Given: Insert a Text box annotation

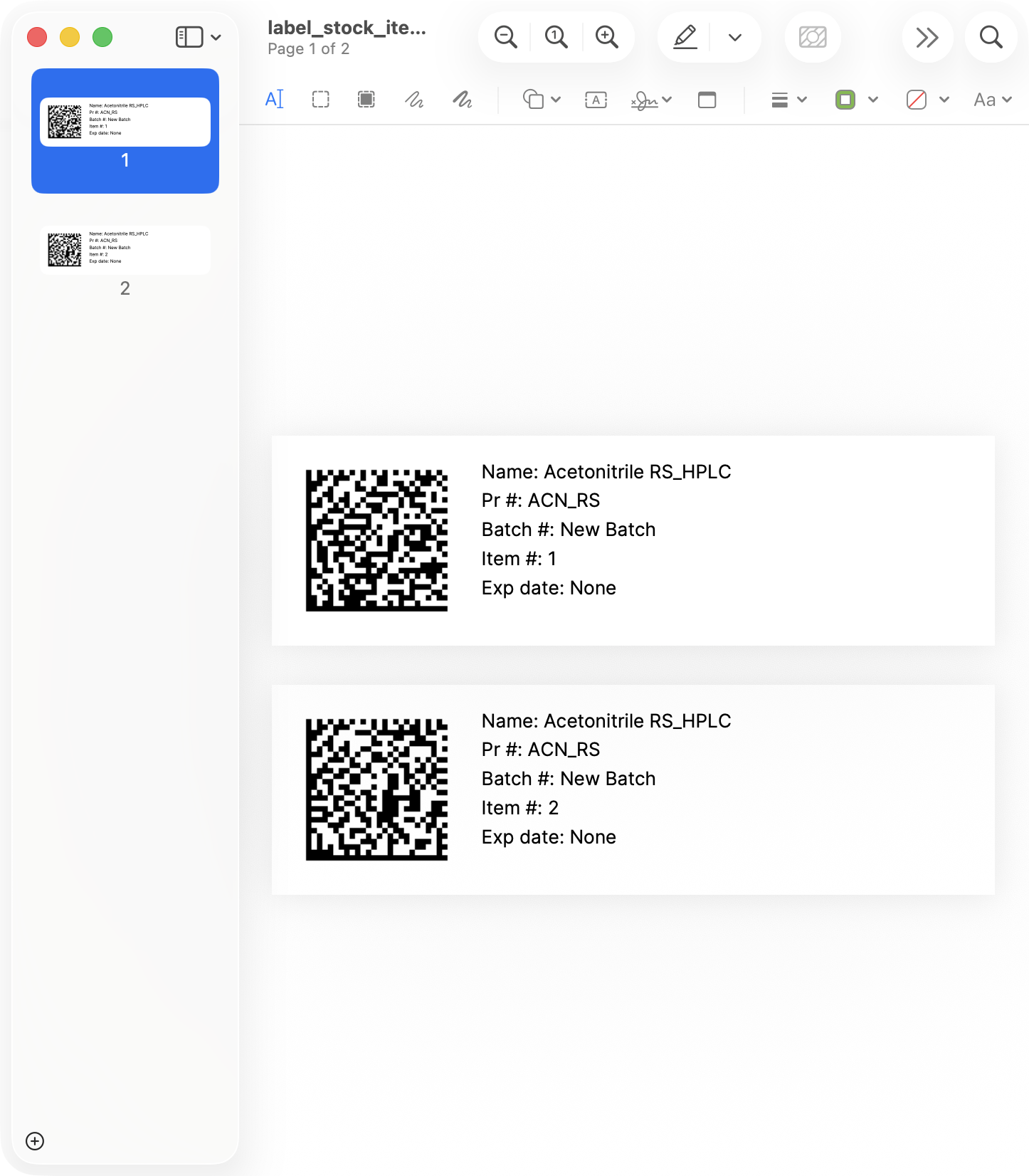Looking at the screenshot, I should pyautogui.click(x=596, y=100).
